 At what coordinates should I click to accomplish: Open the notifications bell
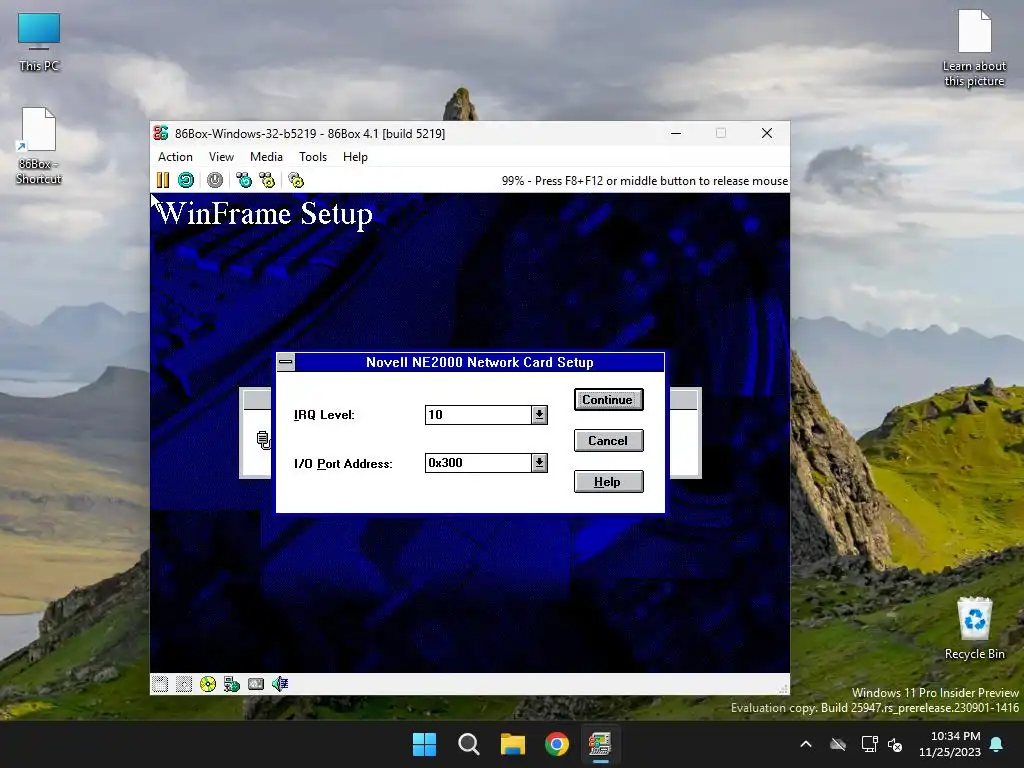(x=997, y=744)
